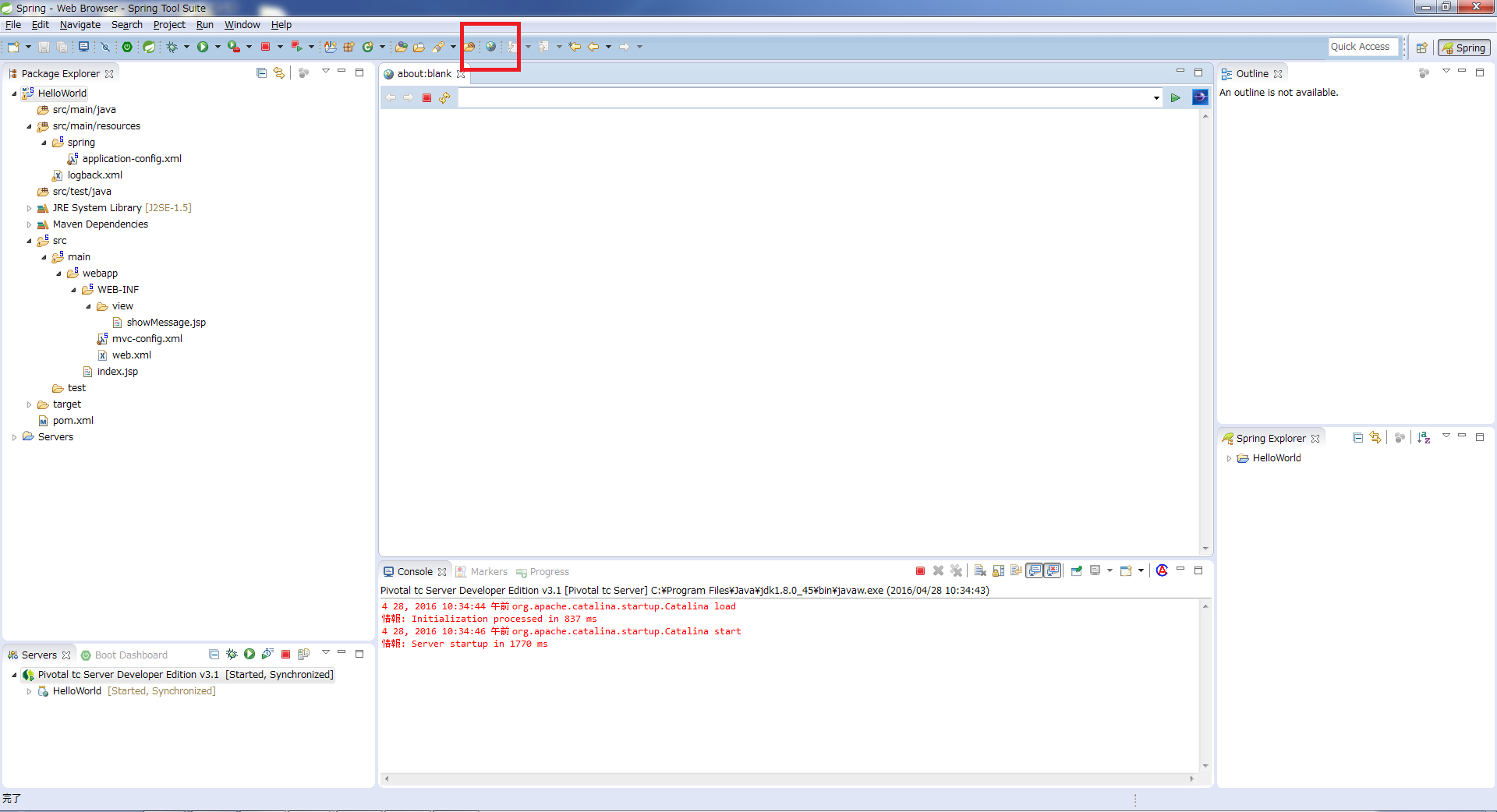
Task: Click the Open Web Browser globe toolbar icon
Action: pos(490,47)
